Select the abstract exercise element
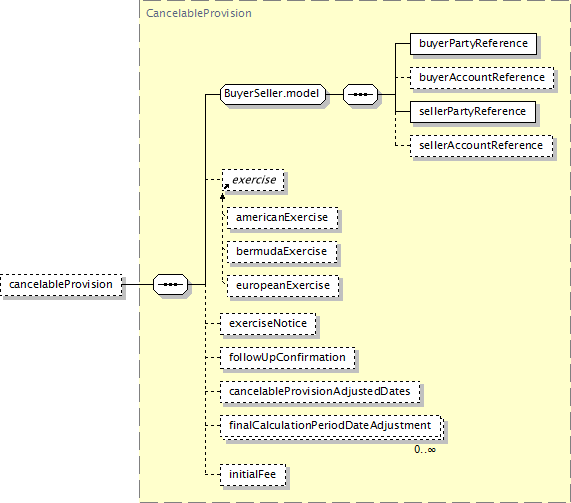The image size is (571, 503). (253, 180)
